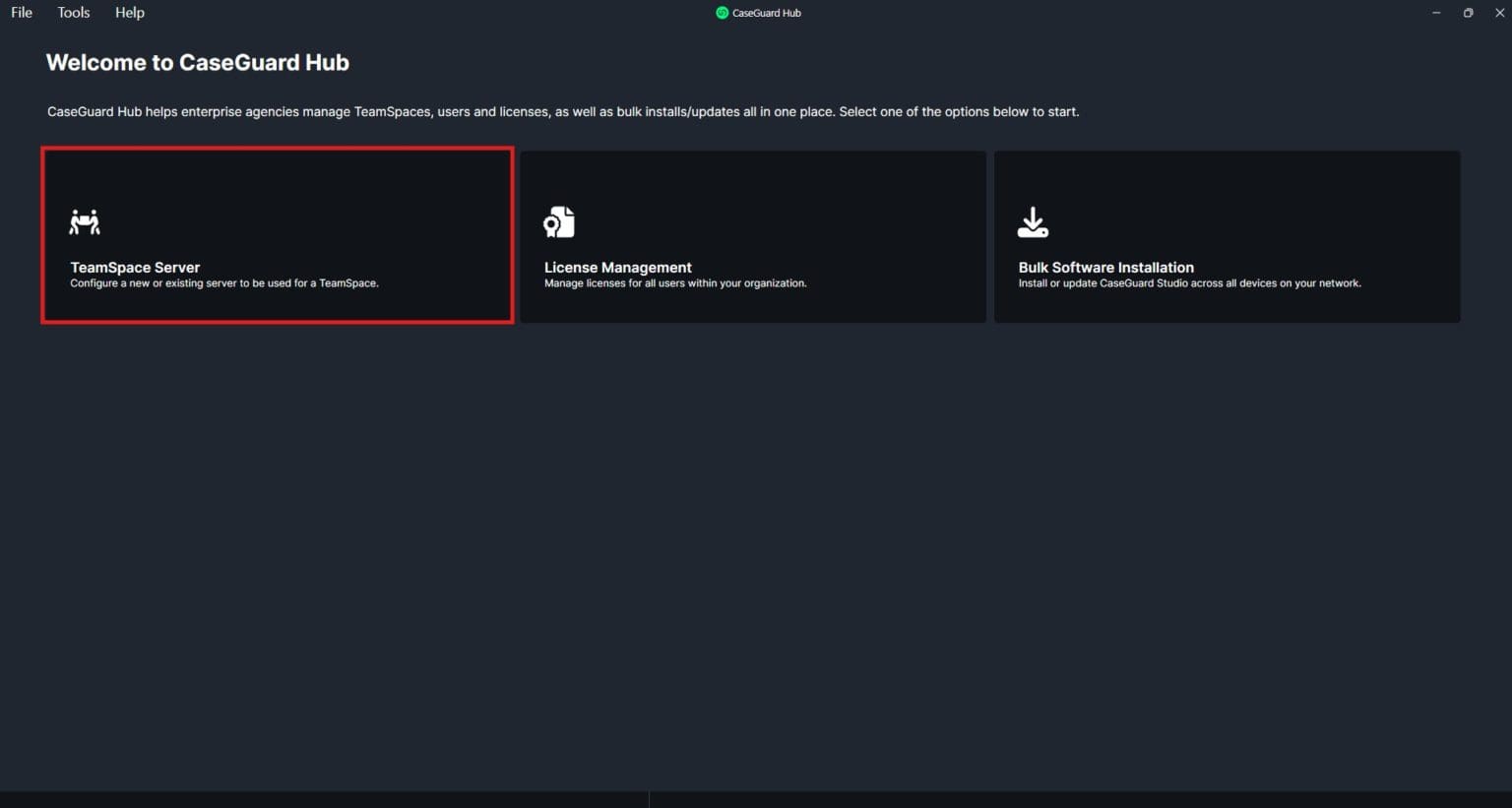The width and height of the screenshot is (1512, 808).
Task: Open the Help menu
Action: point(129,13)
